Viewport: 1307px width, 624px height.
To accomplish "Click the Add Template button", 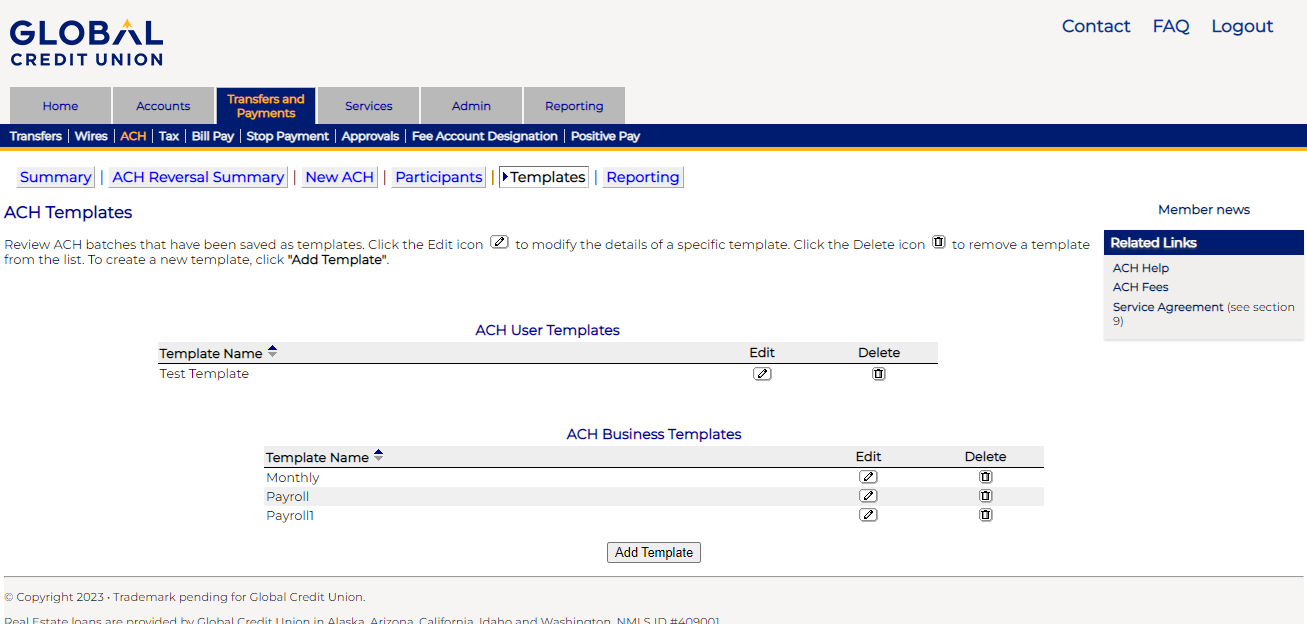I will point(654,552).
